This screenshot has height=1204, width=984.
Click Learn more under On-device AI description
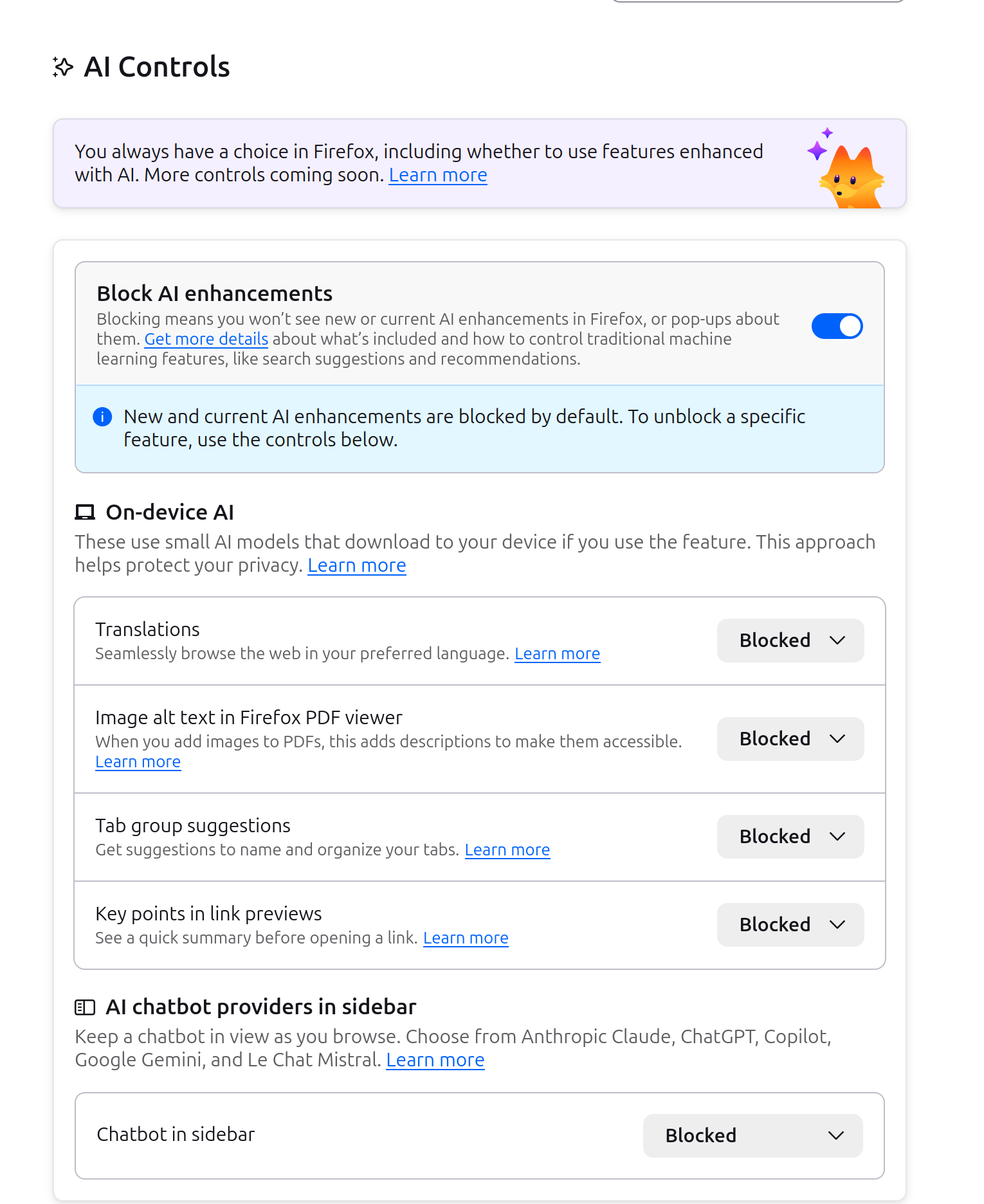pyautogui.click(x=356, y=565)
